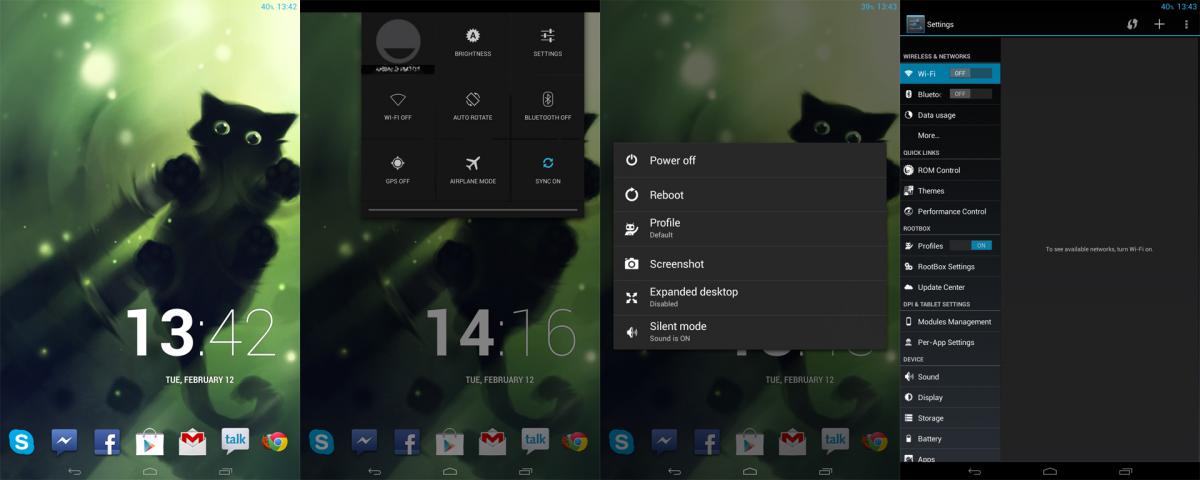Toggle the Wi-Fi Off quick settings tile
The width and height of the screenshot is (1200, 480).
coord(398,108)
